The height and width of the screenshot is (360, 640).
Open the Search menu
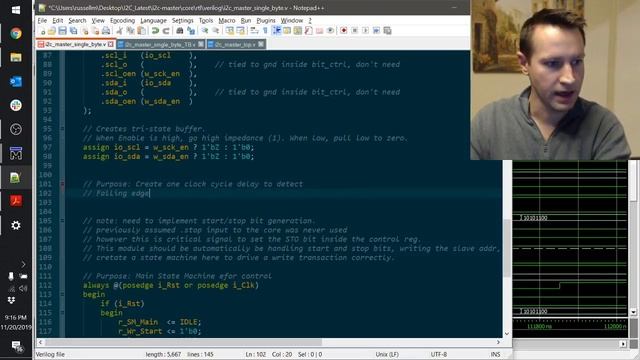click(77, 20)
